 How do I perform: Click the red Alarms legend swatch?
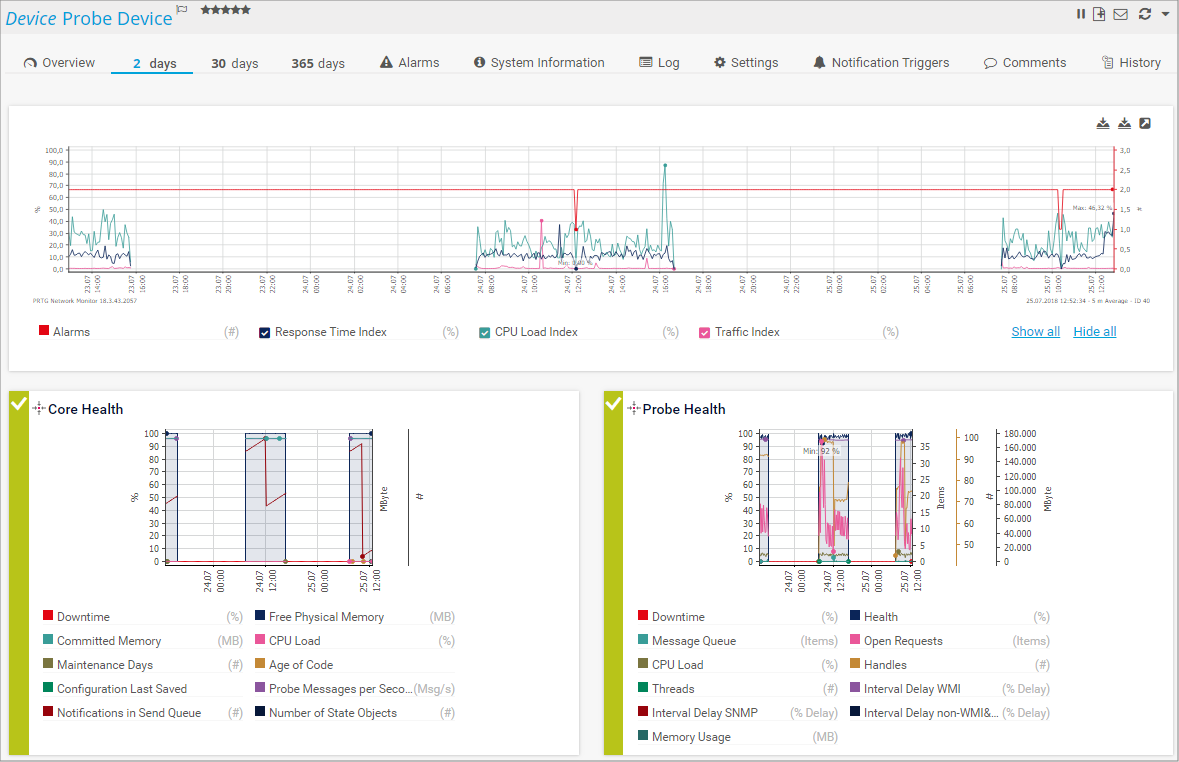tap(44, 331)
